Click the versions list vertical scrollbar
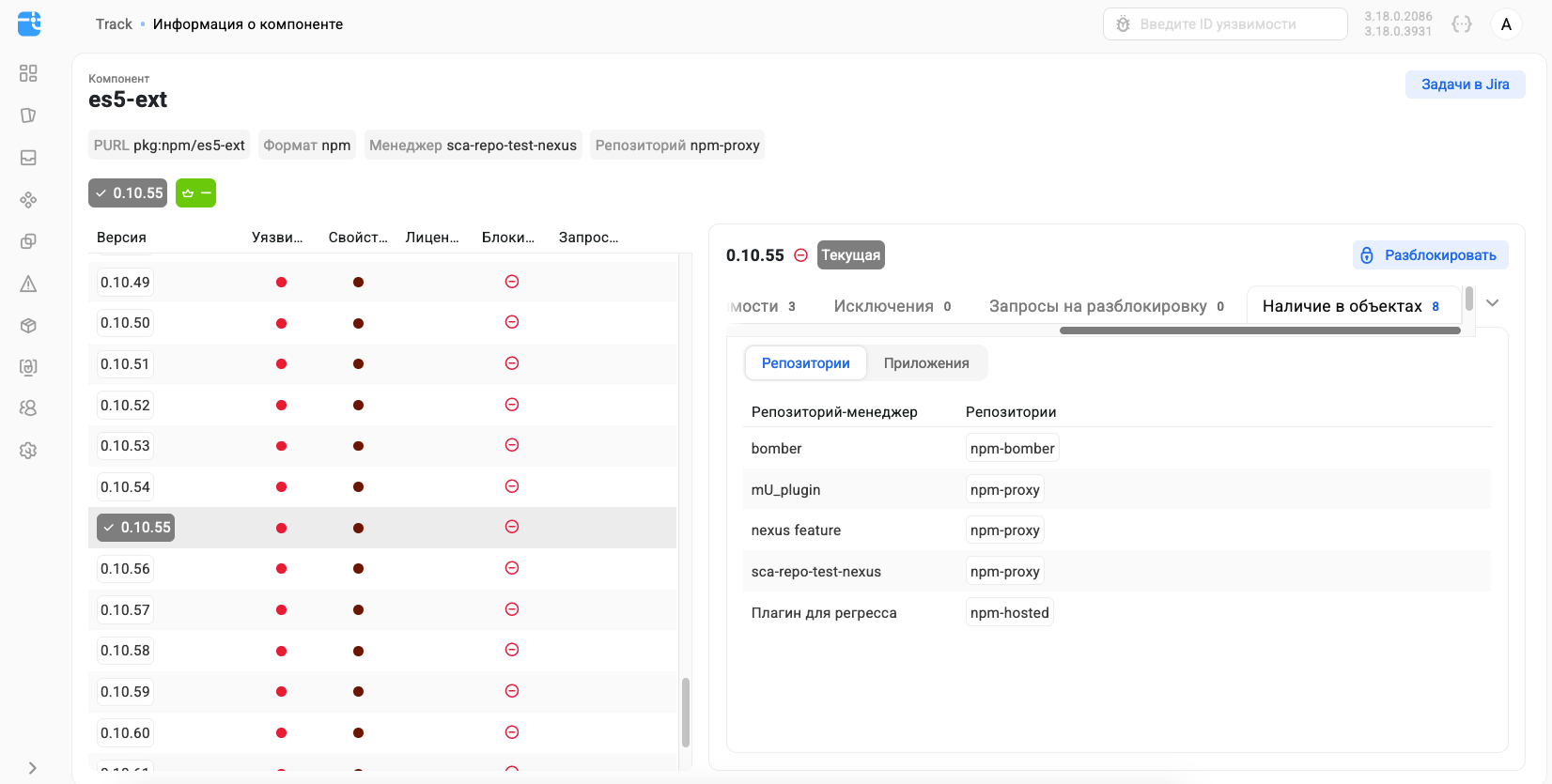Viewport: 1552px width, 784px height. click(x=686, y=711)
